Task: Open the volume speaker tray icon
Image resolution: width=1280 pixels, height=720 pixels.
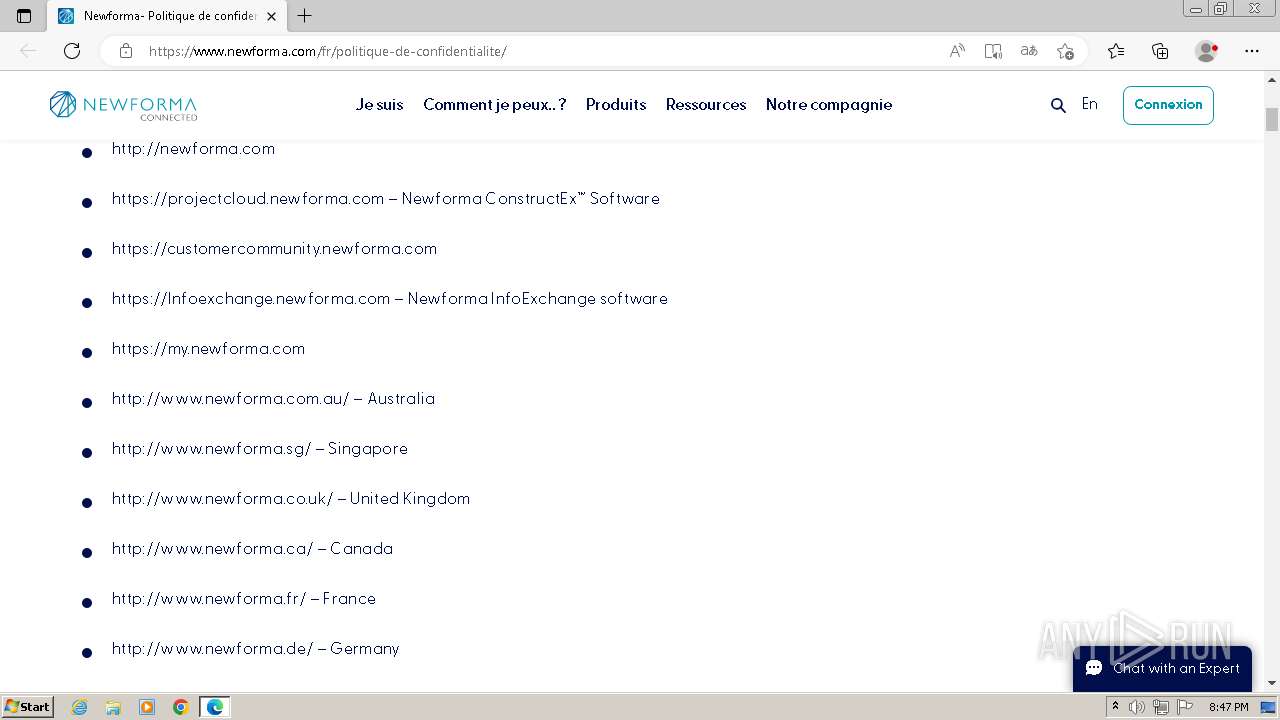Action: [1137, 707]
